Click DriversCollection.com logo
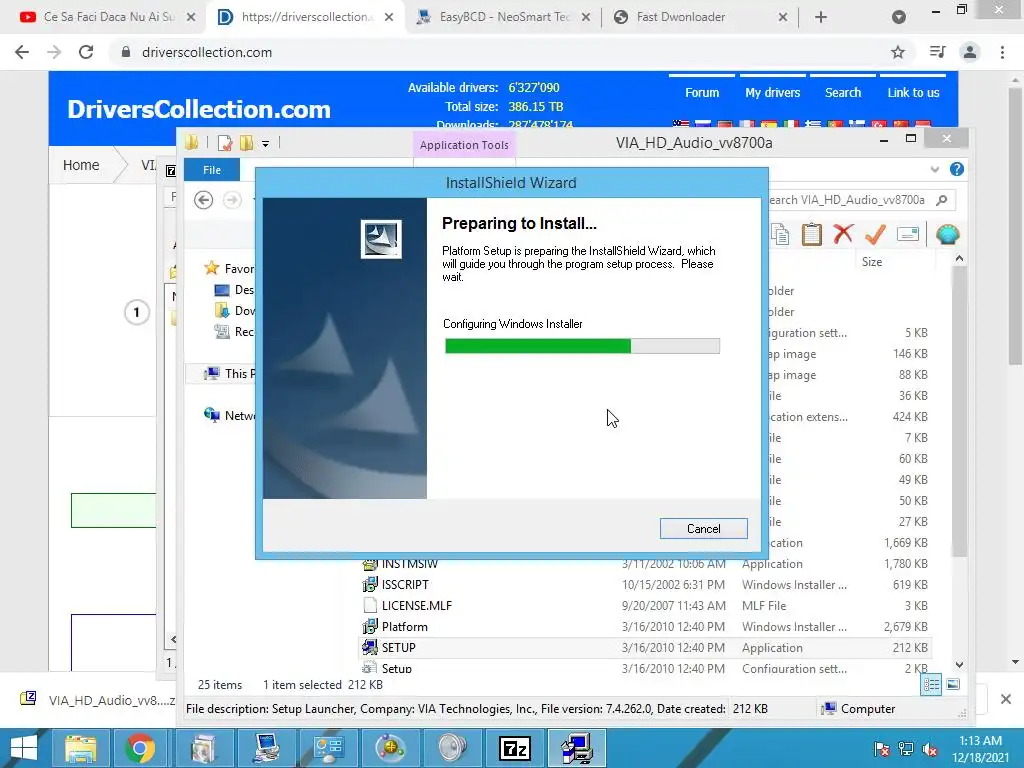 pos(199,109)
